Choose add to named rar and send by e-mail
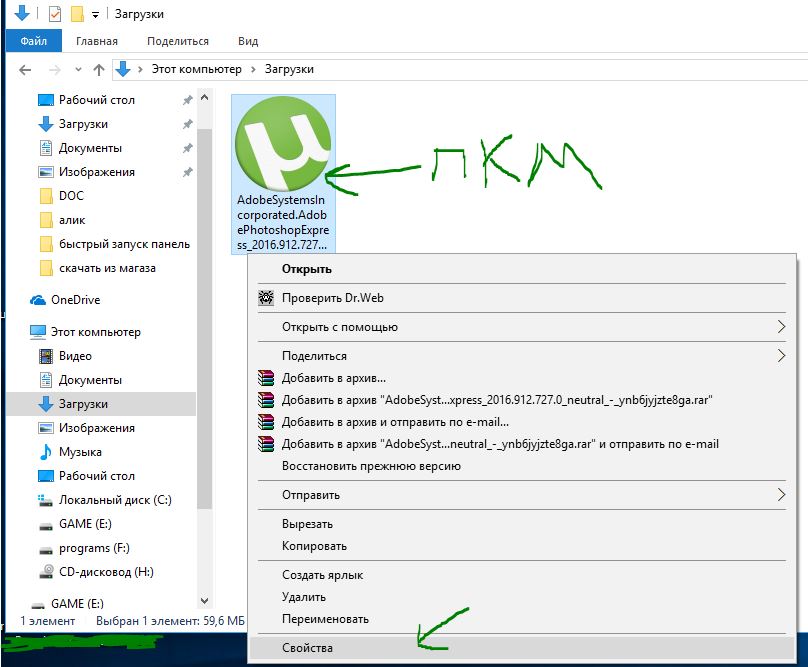The height and width of the screenshot is (667, 808). coord(522,444)
